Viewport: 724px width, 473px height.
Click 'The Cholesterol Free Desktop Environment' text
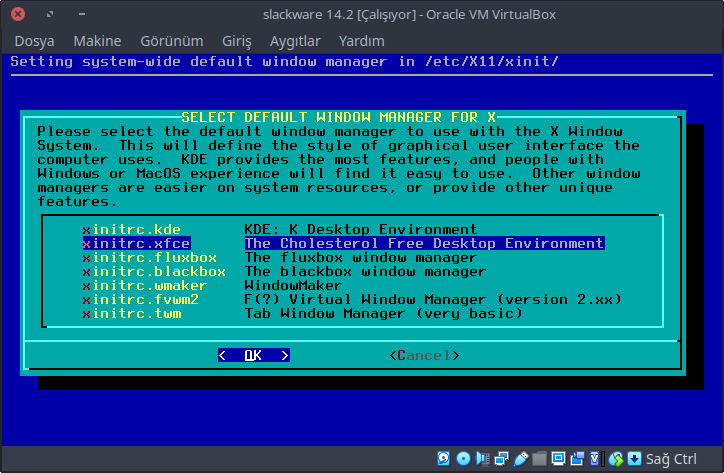424,243
